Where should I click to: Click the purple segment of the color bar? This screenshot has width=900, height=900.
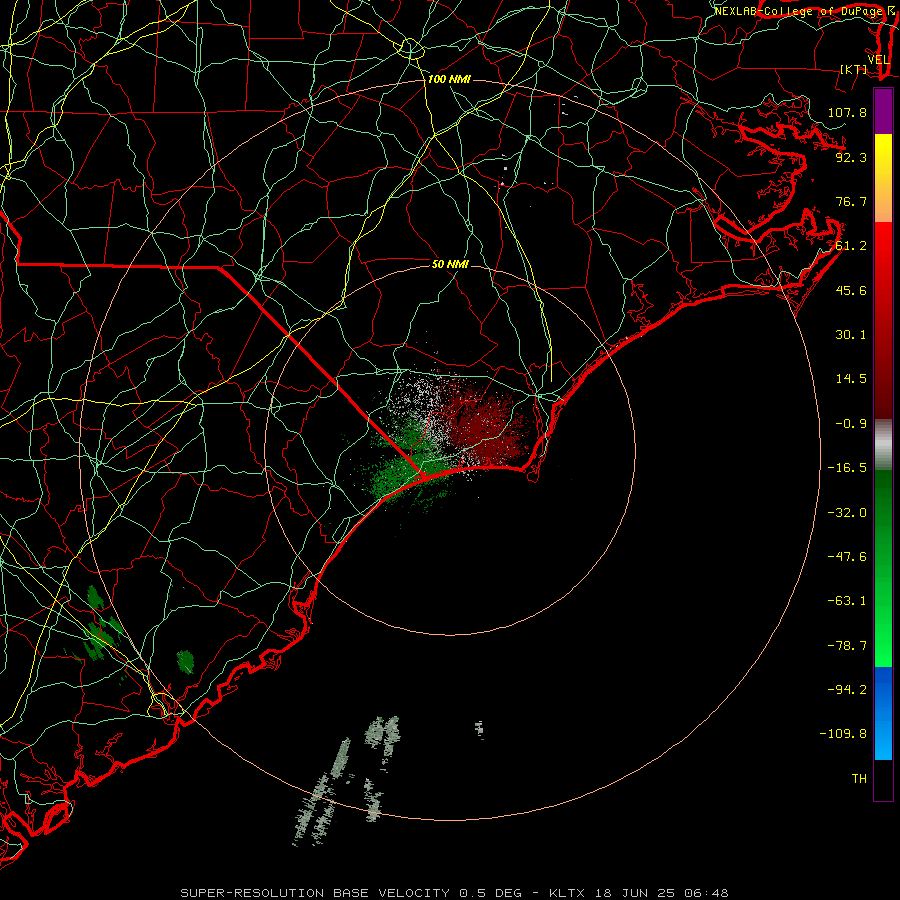tap(883, 111)
